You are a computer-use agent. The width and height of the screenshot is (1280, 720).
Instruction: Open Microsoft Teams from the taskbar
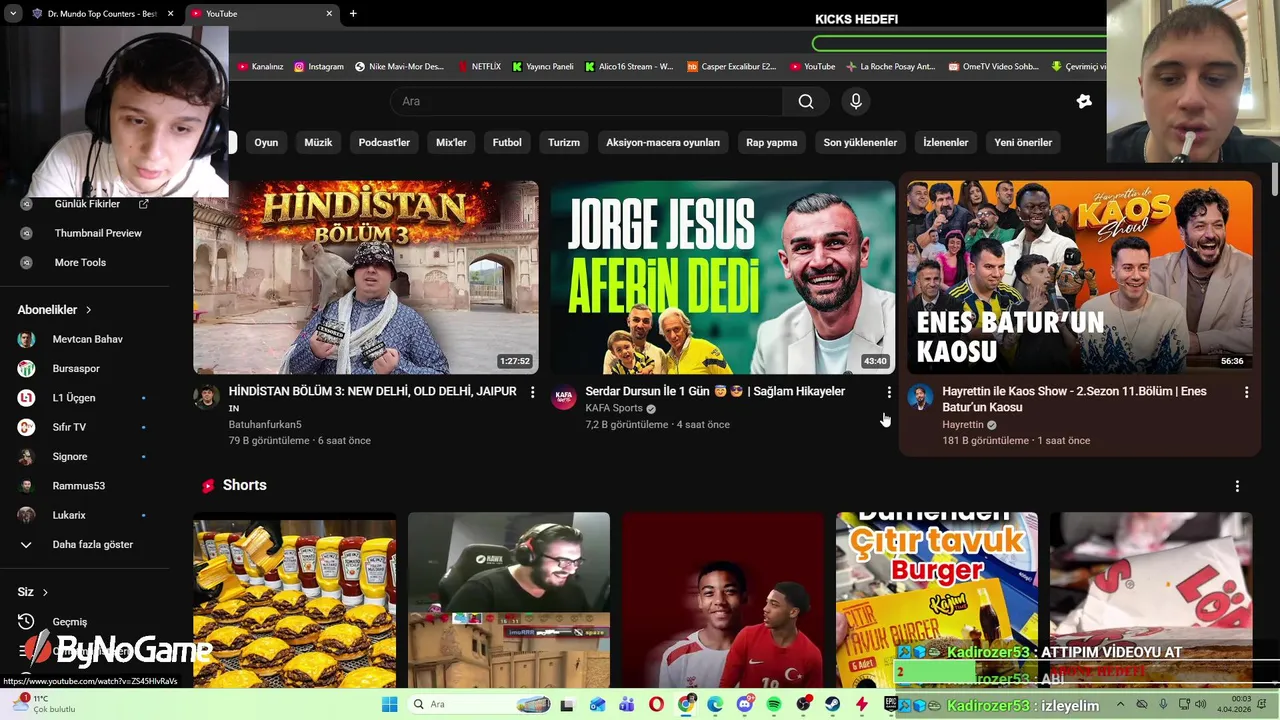(627, 704)
